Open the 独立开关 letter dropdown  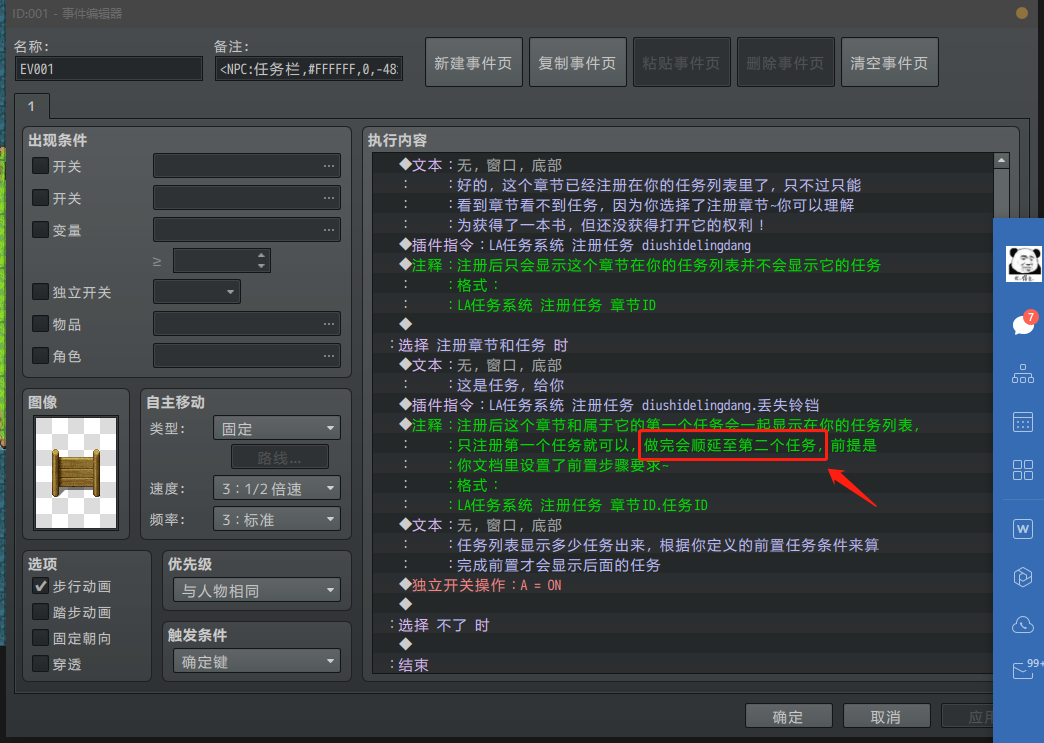197,292
